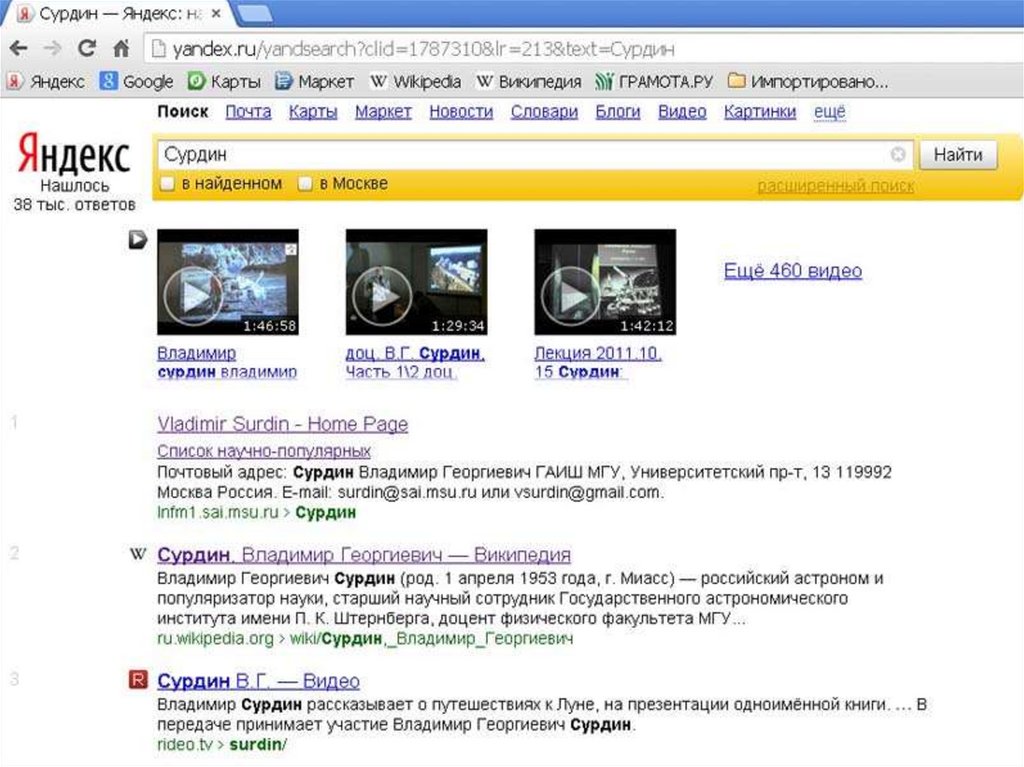Open Сурдин, Владимир Георгиевич — Википедия result

click(364, 555)
